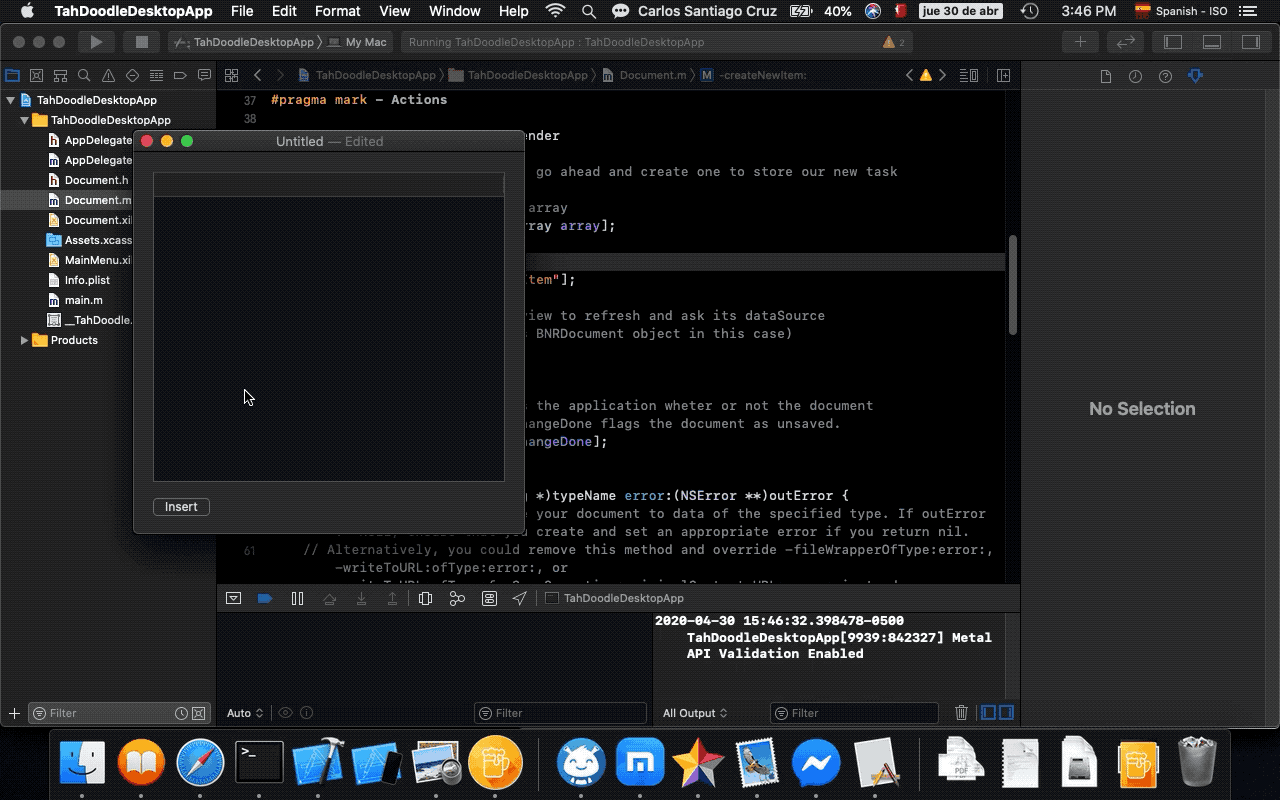Screen dimensions: 1280x800
Task: Open the Issue navigator warning icon
Action: point(109,75)
